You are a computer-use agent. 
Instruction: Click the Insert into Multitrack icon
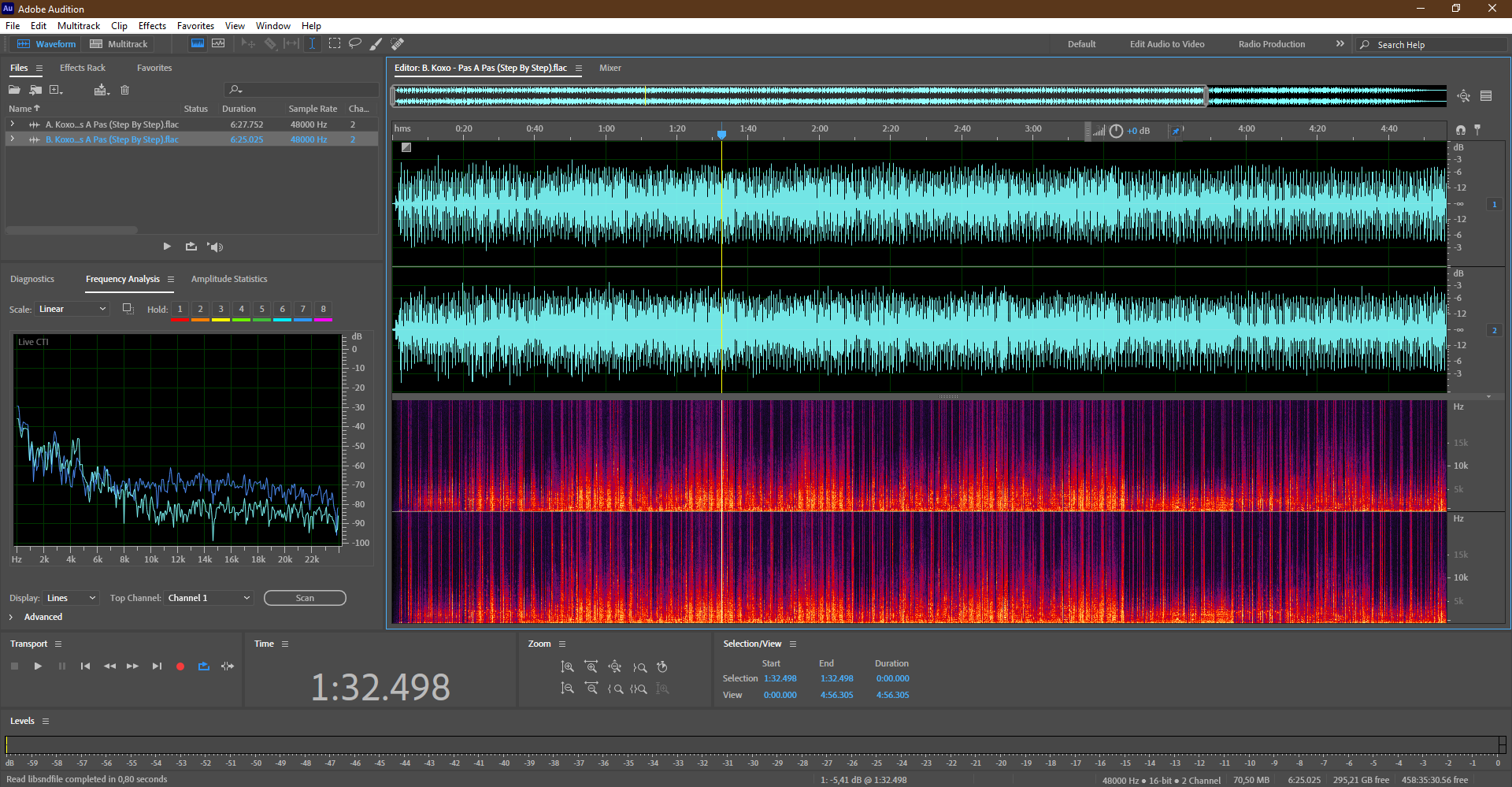[x=101, y=90]
